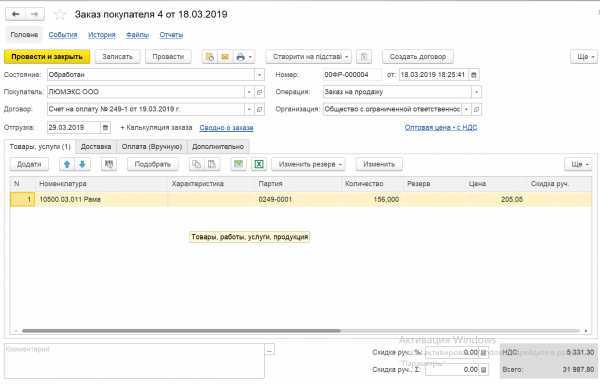Image resolution: width=600 pixels, height=384 pixels.
Task: Switch to the Головне section
Action: coord(24,35)
